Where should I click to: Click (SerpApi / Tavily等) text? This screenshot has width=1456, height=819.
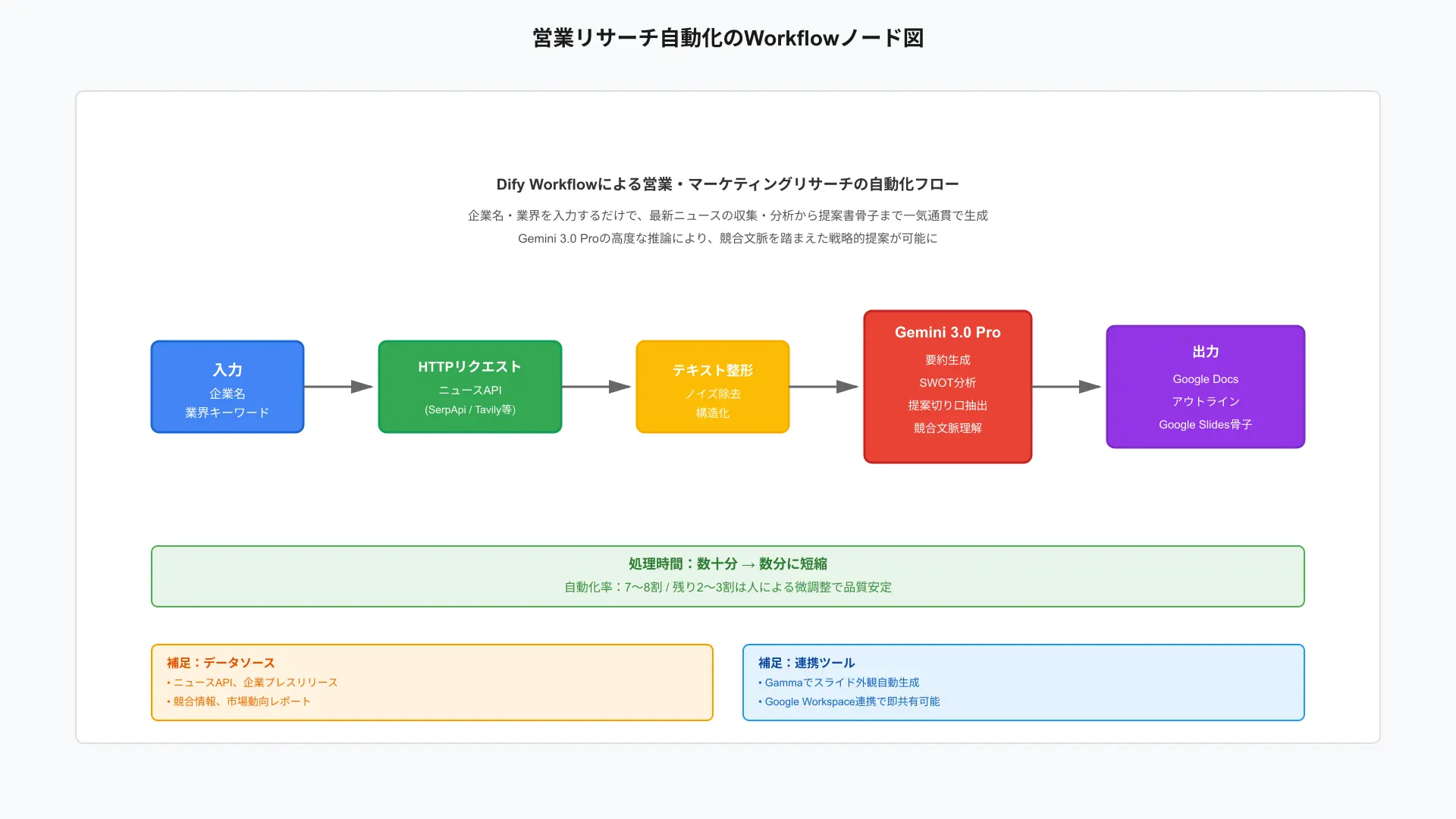[470, 409]
